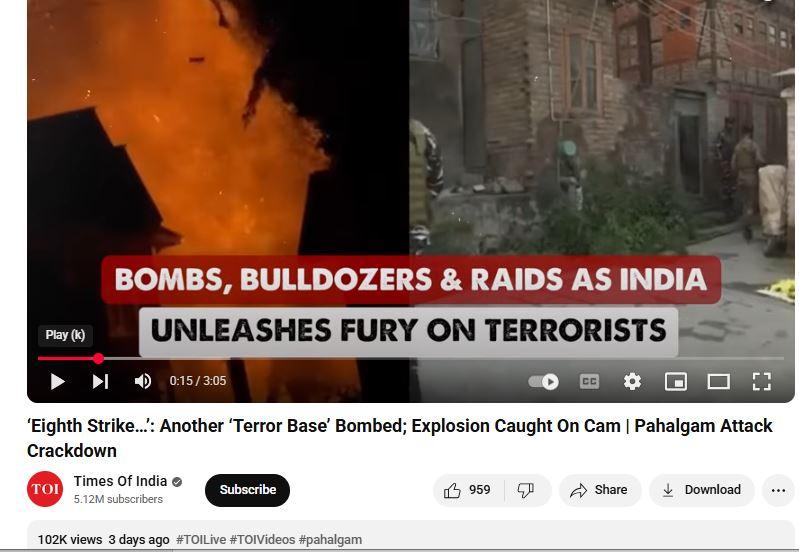This screenshot has width=799, height=552.
Task: Open more actions three-dot menu
Action: point(778,490)
